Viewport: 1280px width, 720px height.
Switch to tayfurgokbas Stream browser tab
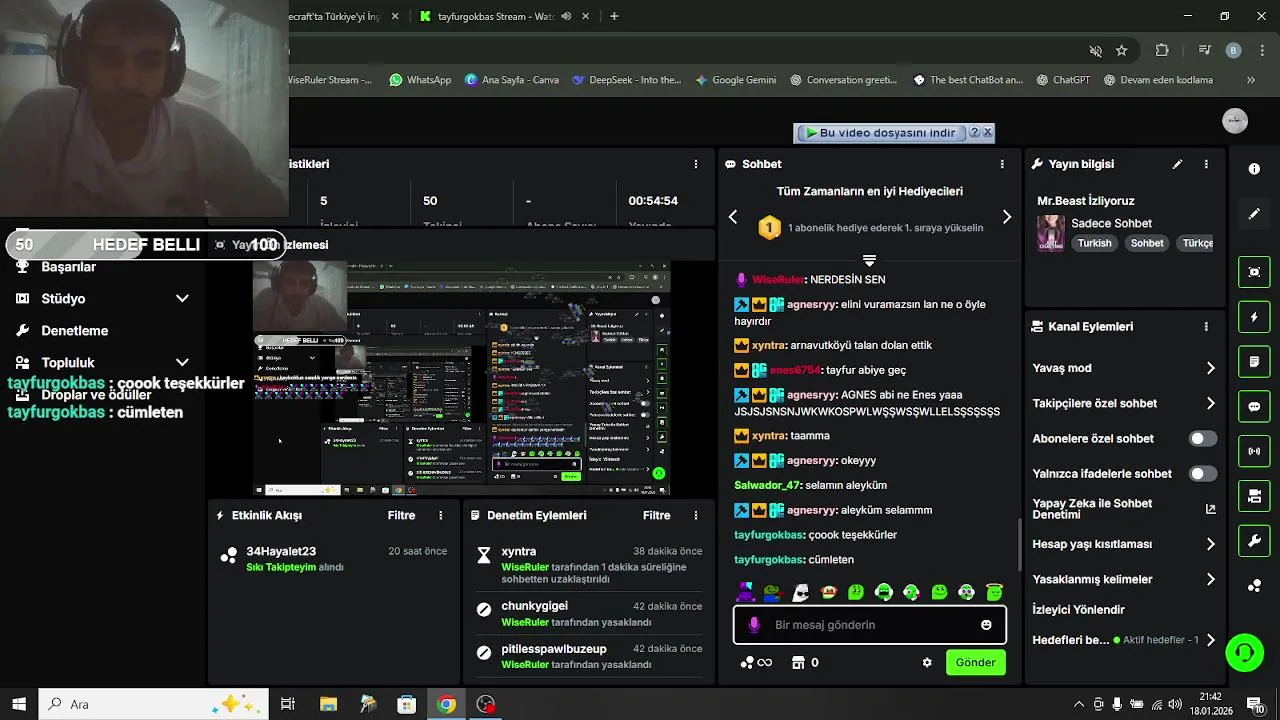coord(495,16)
